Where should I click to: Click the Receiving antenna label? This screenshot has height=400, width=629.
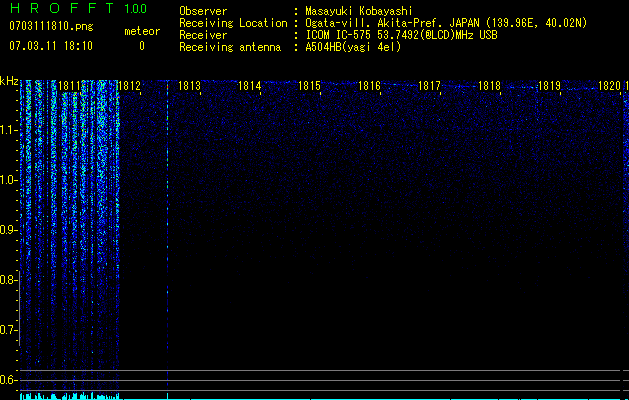tap(230, 47)
